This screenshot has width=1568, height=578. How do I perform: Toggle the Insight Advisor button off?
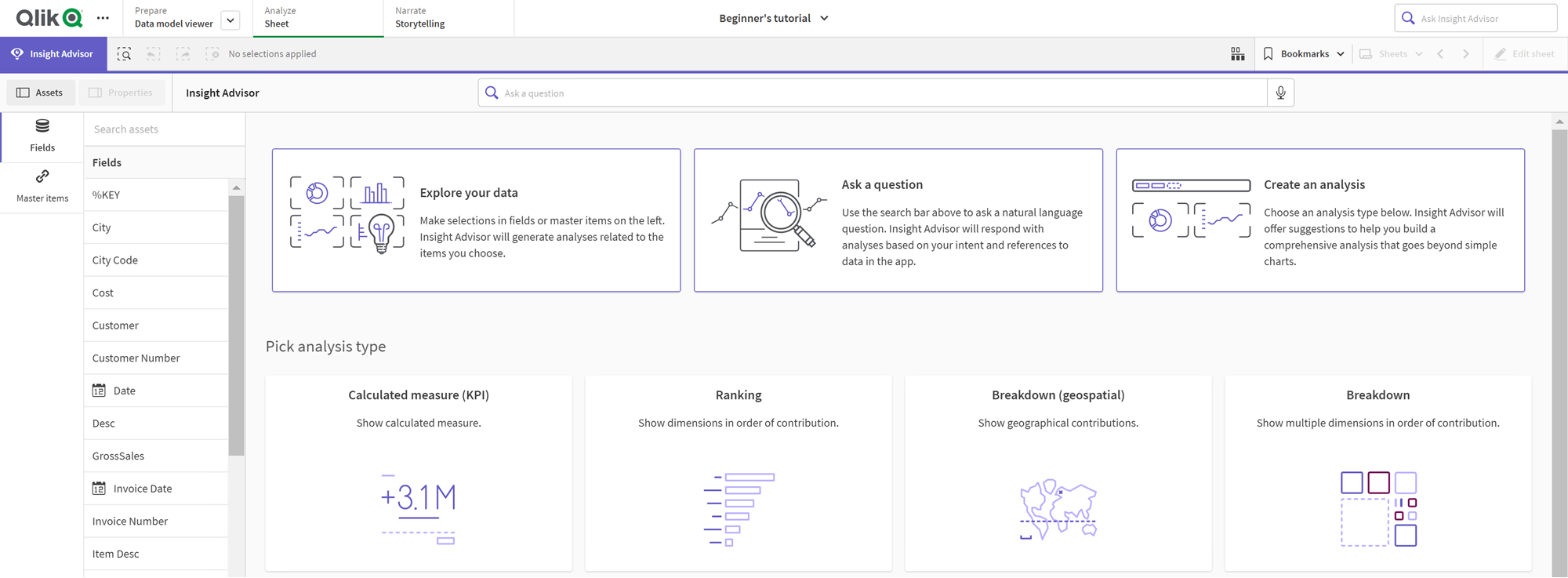tap(53, 54)
